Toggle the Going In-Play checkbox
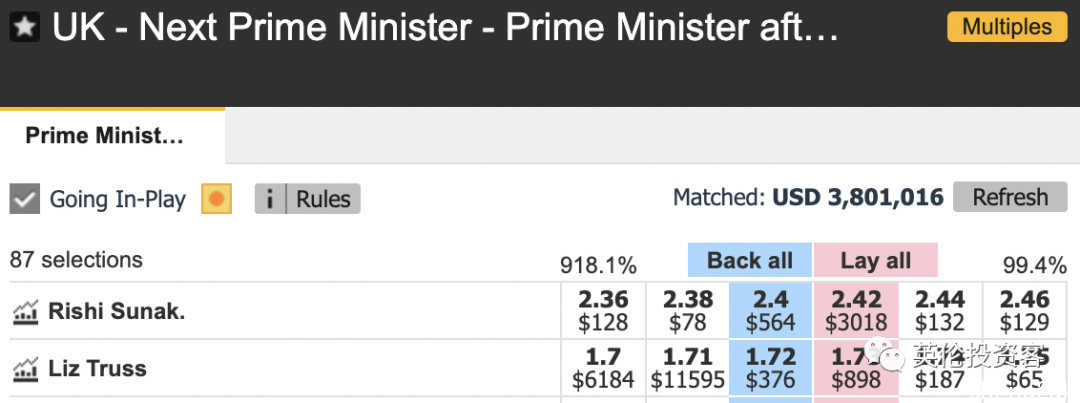This screenshot has height=403, width=1080. pos(25,199)
